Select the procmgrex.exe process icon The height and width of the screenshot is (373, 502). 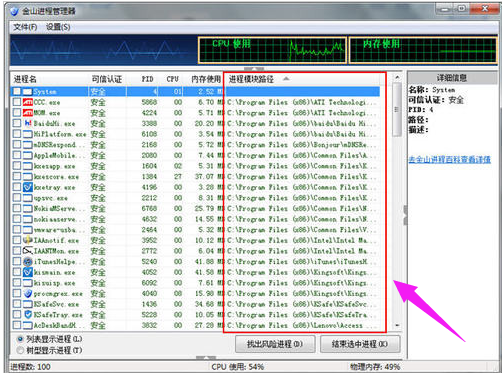27,294
